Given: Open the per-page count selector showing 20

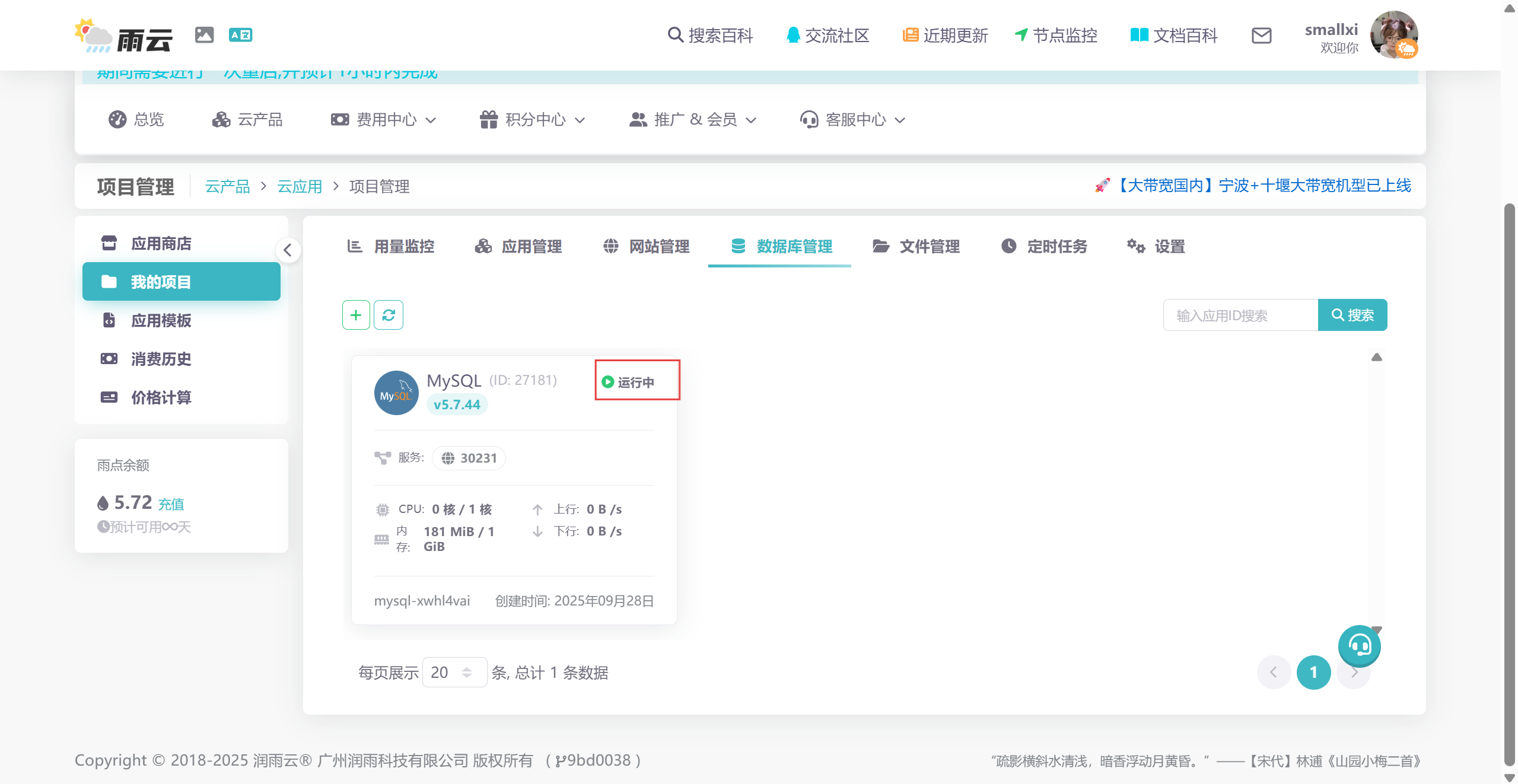Looking at the screenshot, I should (x=454, y=673).
